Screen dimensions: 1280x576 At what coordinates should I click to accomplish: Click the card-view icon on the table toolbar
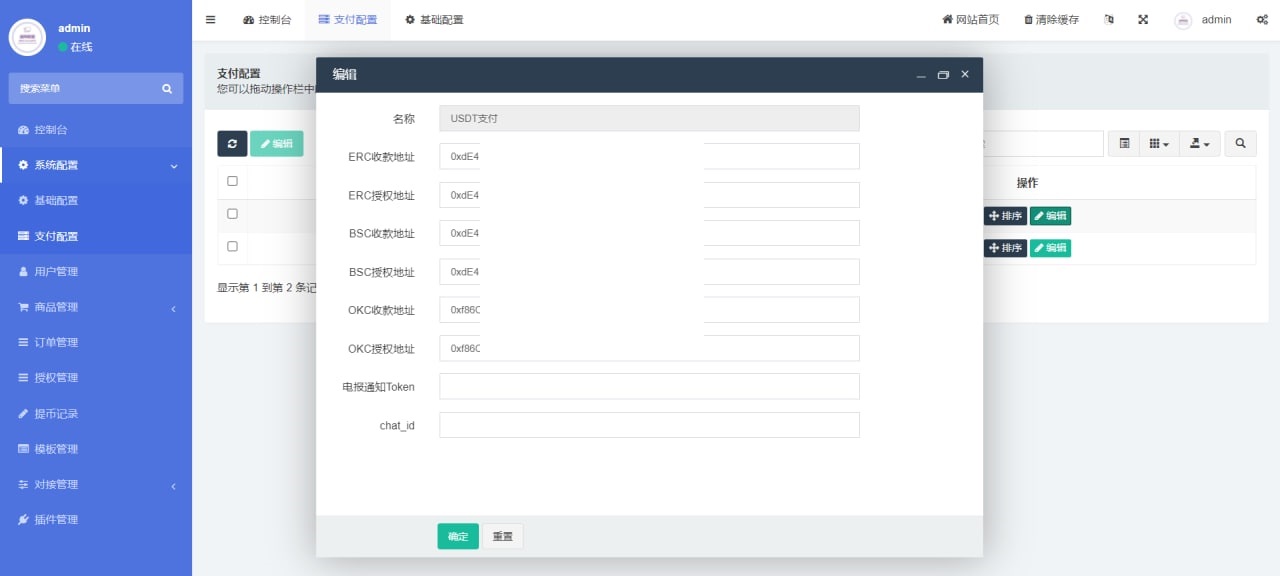1122,143
